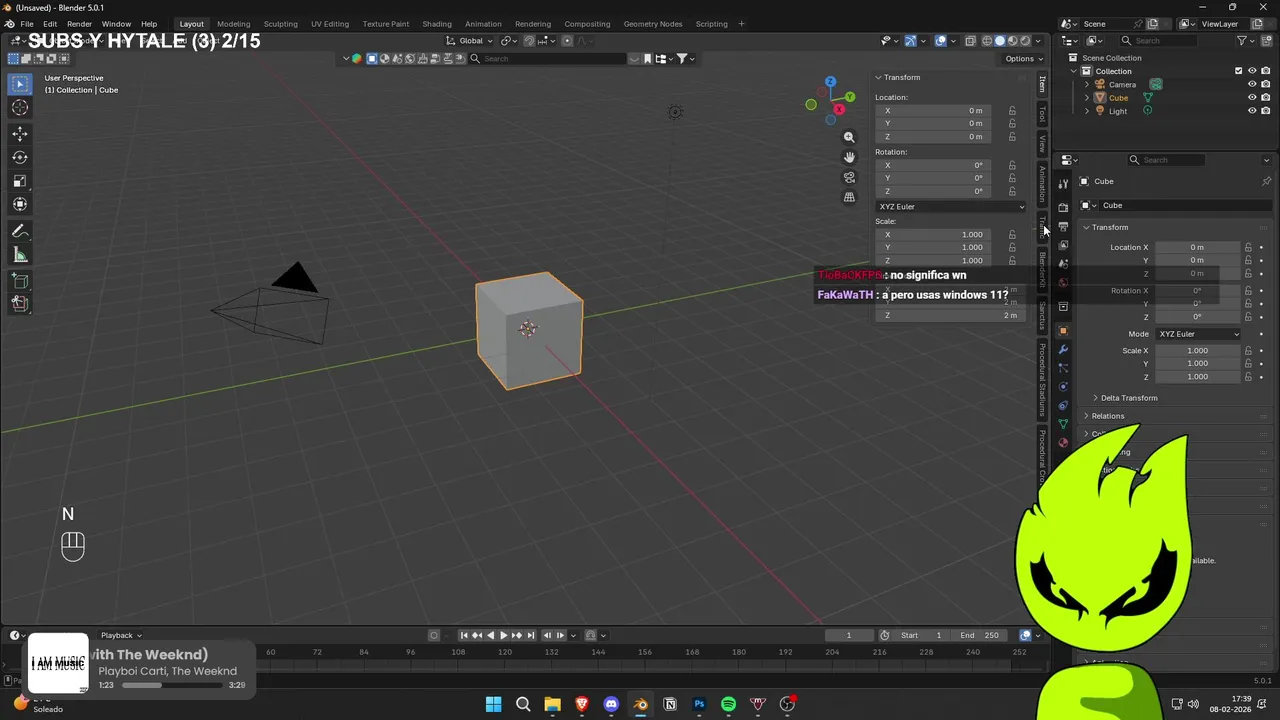Open the File menu
Viewport: 1280px width, 720px height.
[x=27, y=24]
